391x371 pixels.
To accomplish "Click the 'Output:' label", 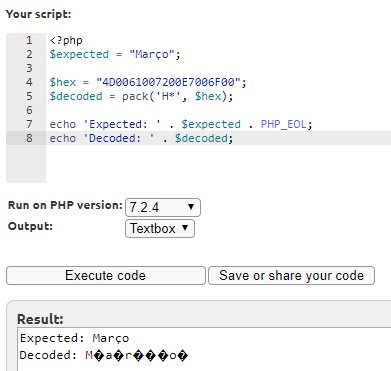I will (x=30, y=226).
